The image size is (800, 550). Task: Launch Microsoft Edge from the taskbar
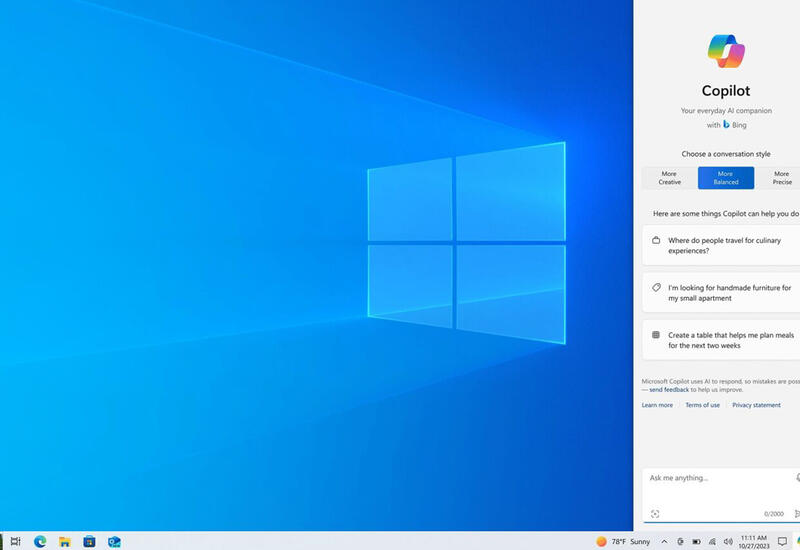point(40,541)
